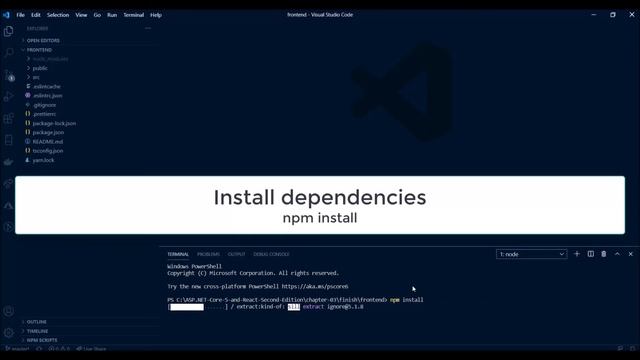This screenshot has height=360, width=640.
Task: Click the master branch status bar item
Action: pos(18,349)
